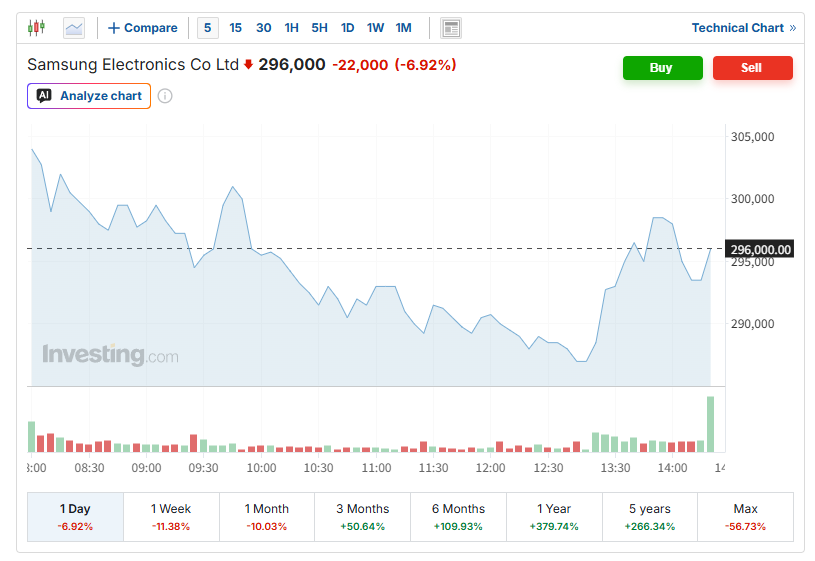Screen dimensions: 815x561
Task: Open the 1 Week range tab
Action: click(171, 517)
